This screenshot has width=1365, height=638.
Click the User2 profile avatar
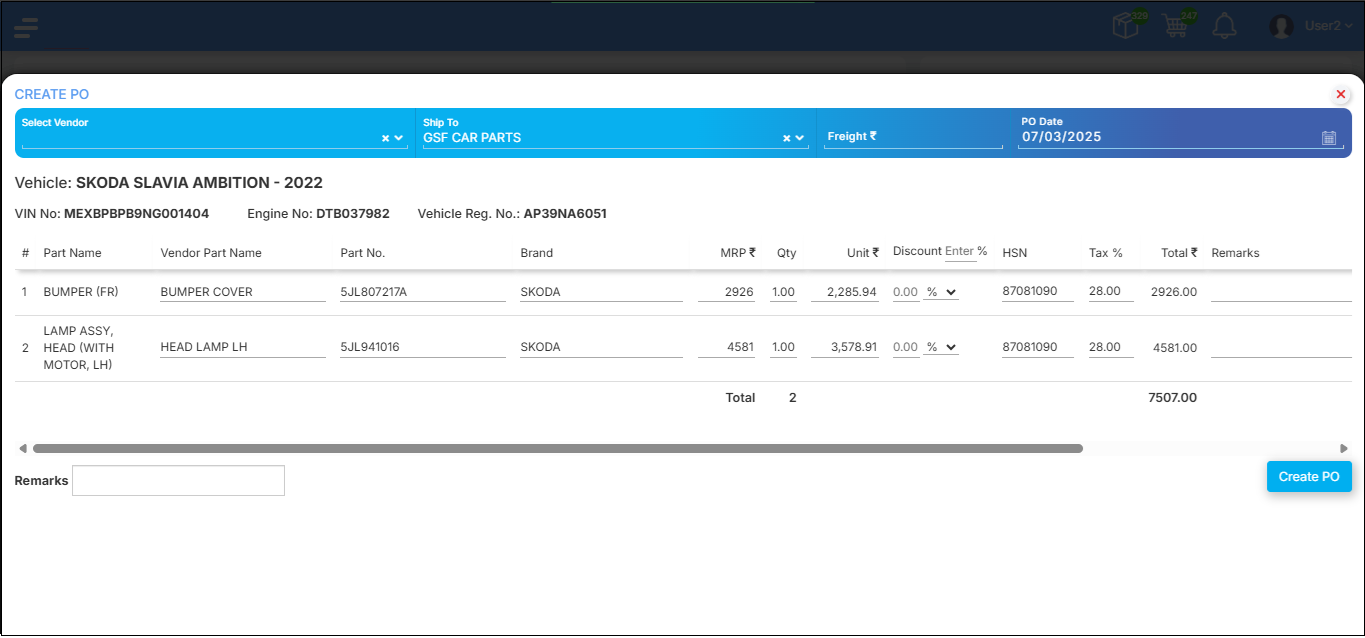(x=1281, y=27)
